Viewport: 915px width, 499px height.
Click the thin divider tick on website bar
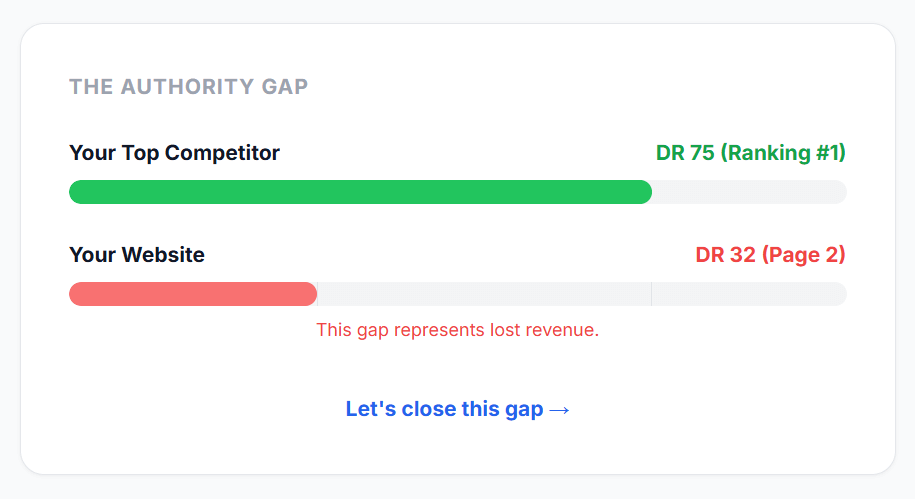point(651,294)
